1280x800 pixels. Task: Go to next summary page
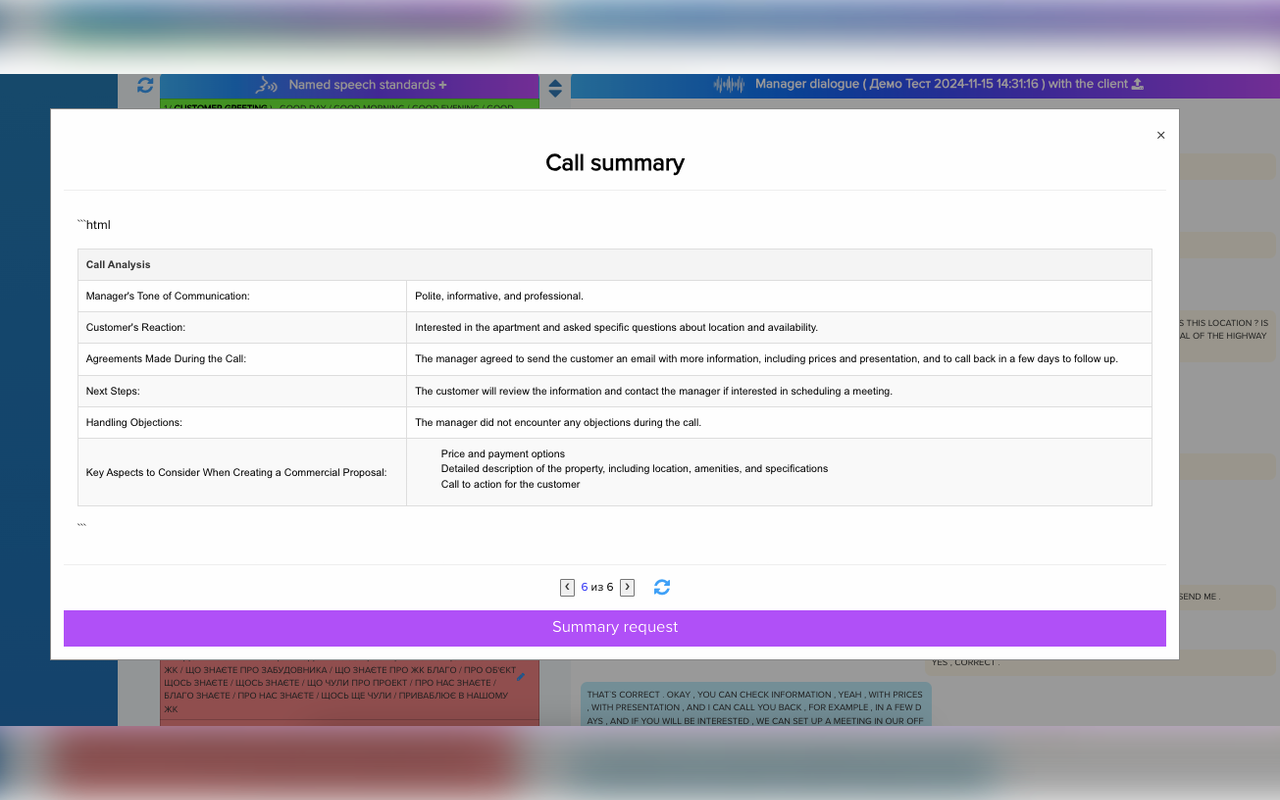pos(627,587)
